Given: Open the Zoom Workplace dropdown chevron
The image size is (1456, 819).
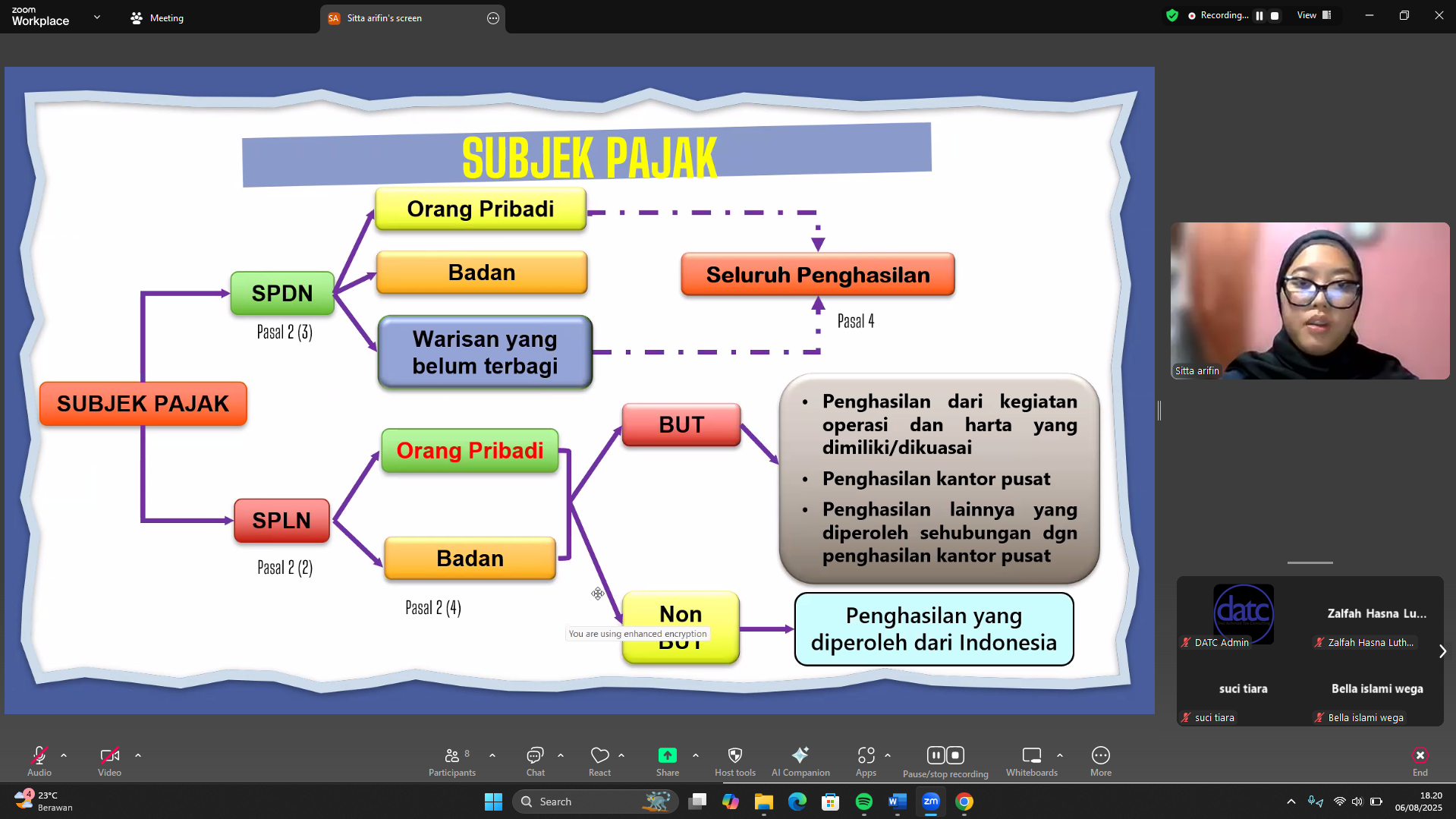Looking at the screenshot, I should 97,17.
